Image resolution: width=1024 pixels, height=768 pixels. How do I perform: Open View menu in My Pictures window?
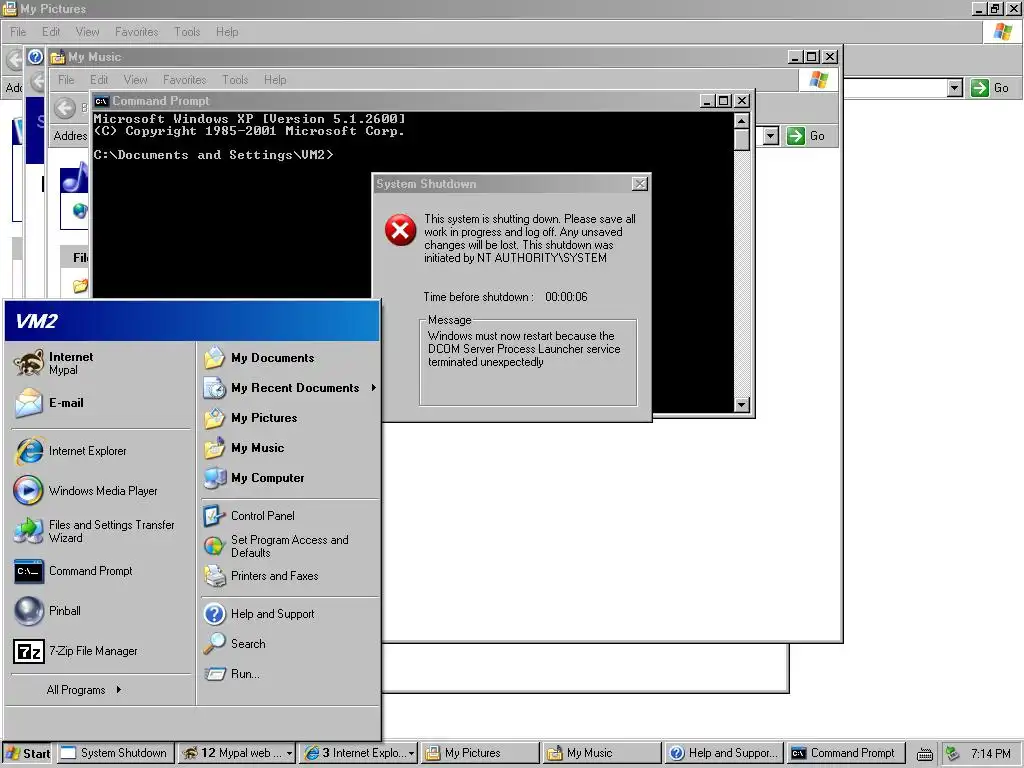coord(88,32)
